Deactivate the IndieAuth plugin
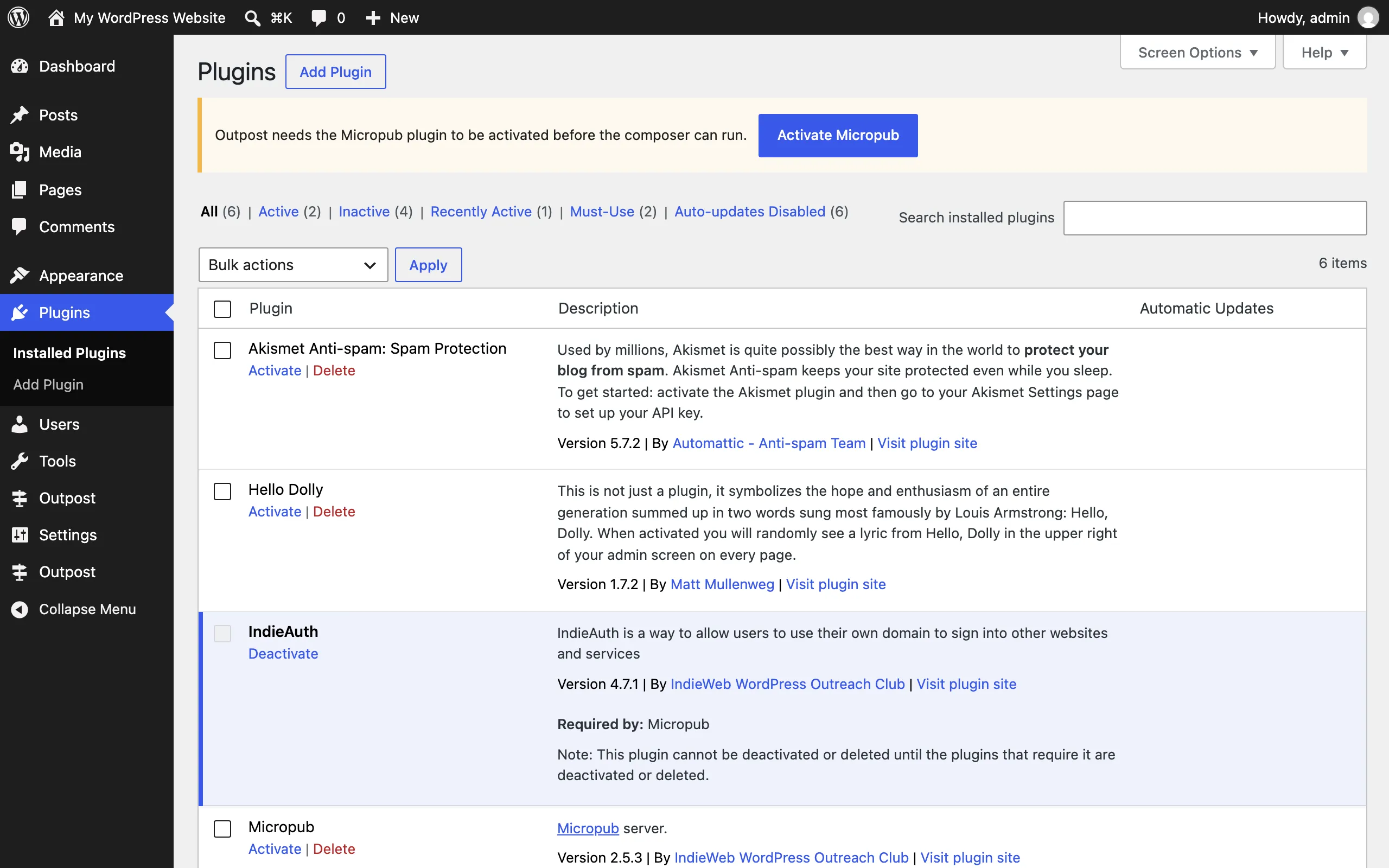 pyautogui.click(x=283, y=653)
